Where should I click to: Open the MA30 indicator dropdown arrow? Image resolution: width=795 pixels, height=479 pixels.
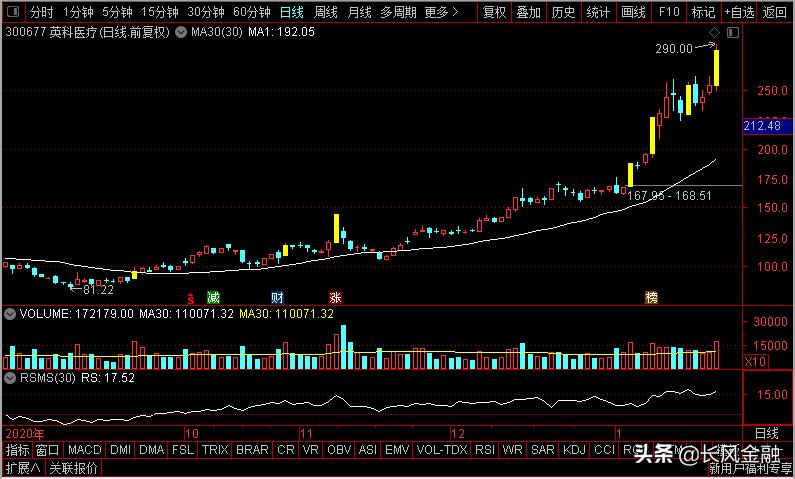[x=180, y=33]
